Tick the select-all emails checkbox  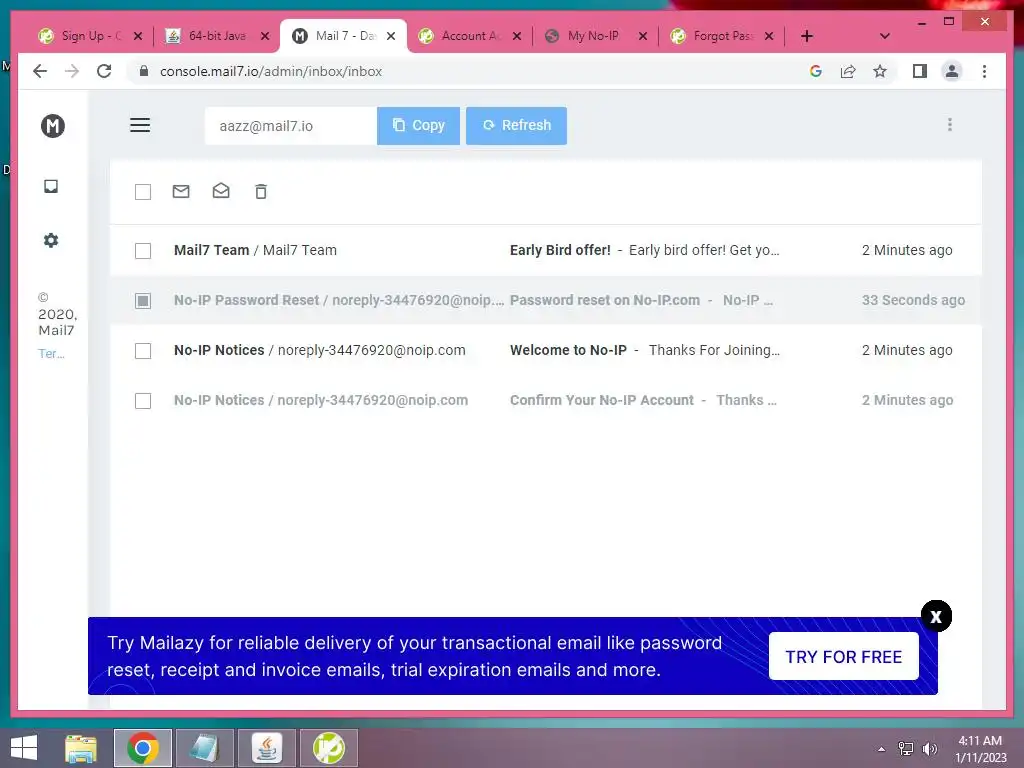(x=142, y=192)
